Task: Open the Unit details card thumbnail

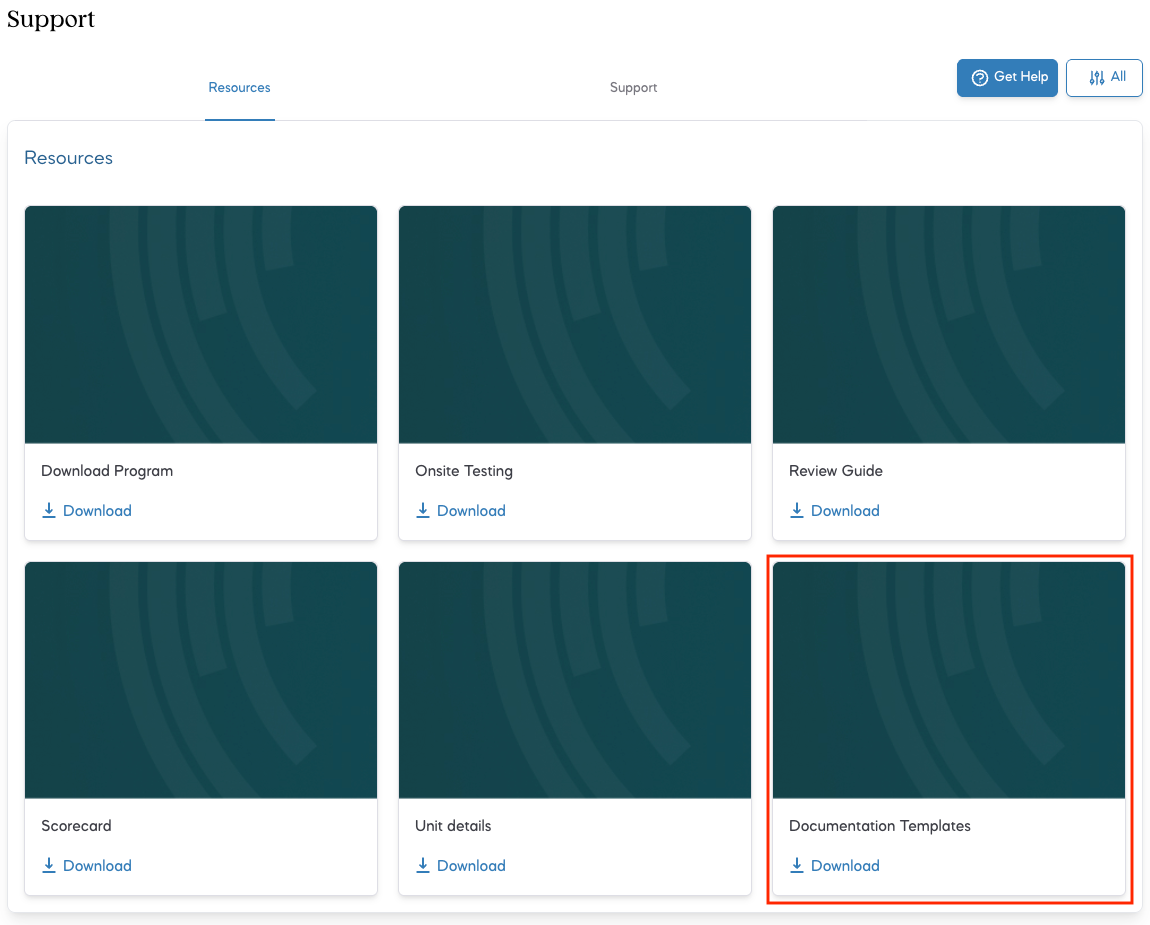Action: coord(575,680)
